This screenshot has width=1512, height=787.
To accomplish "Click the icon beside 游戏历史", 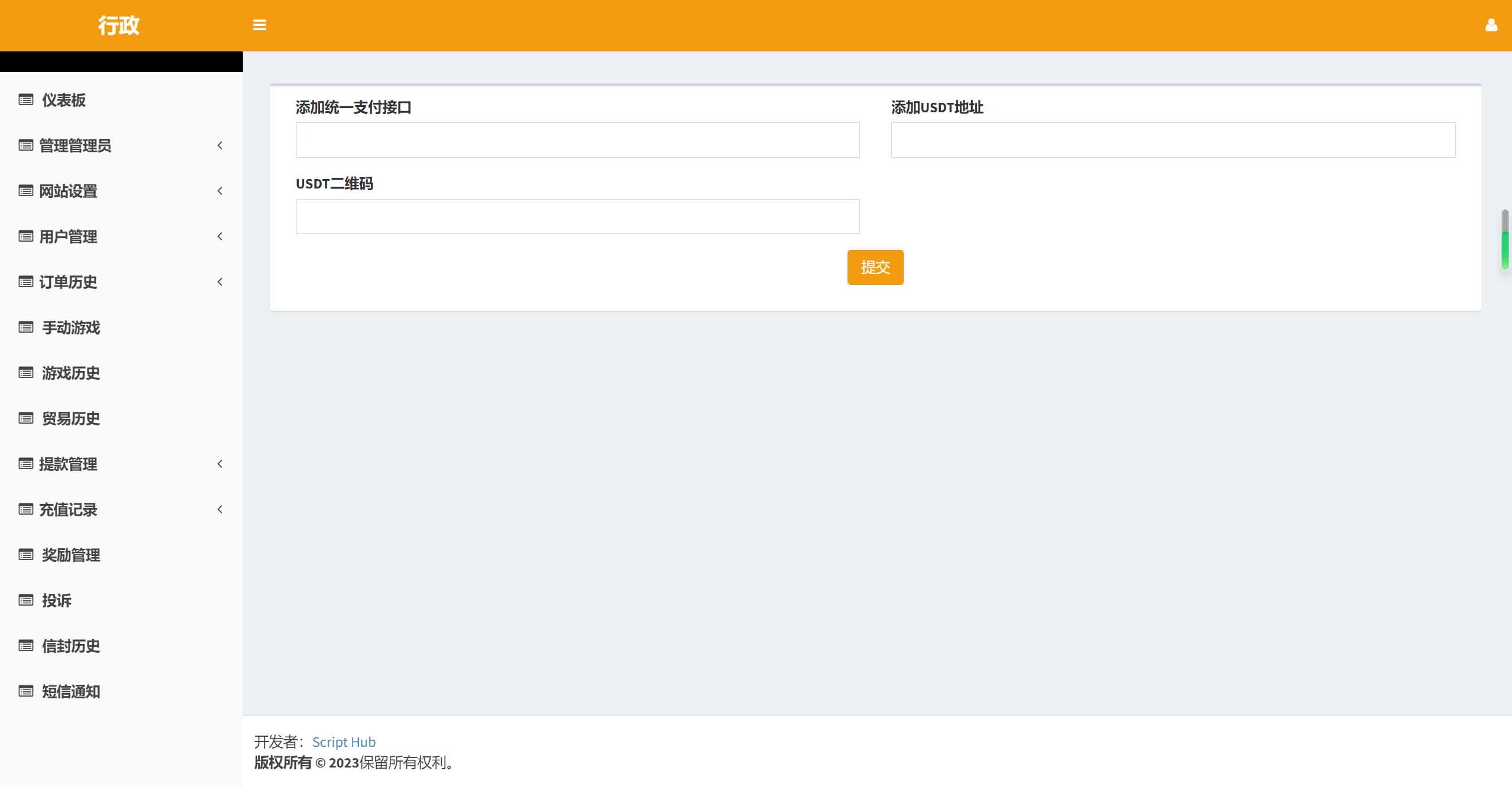I will (26, 373).
